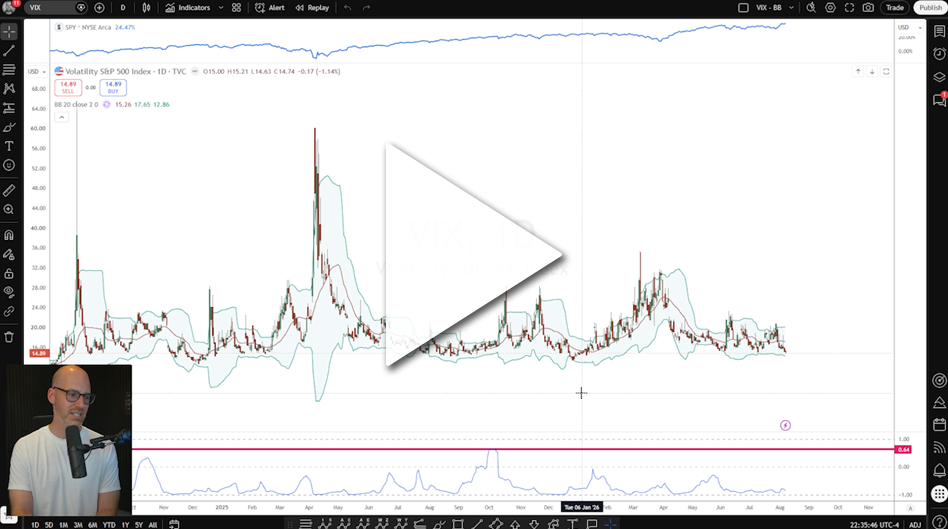Open the go to date calendar

174,524
